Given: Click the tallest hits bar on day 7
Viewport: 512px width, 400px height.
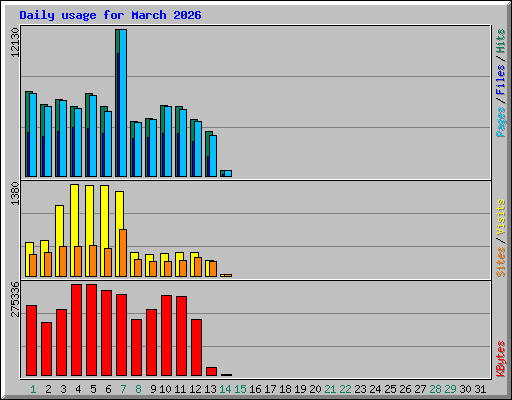Looking at the screenshot, I should click(x=118, y=103).
